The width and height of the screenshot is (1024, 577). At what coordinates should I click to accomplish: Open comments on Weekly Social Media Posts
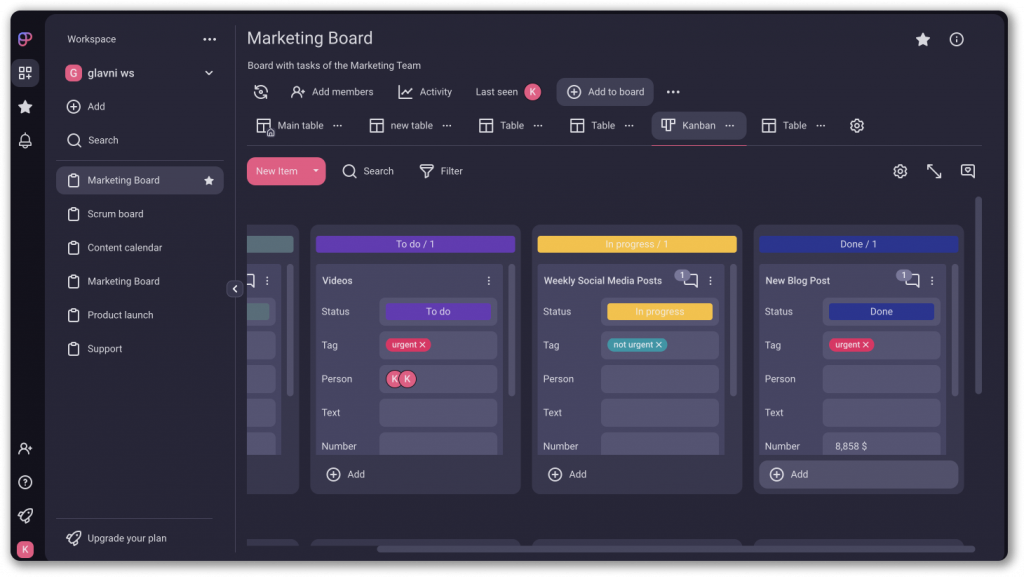point(689,281)
